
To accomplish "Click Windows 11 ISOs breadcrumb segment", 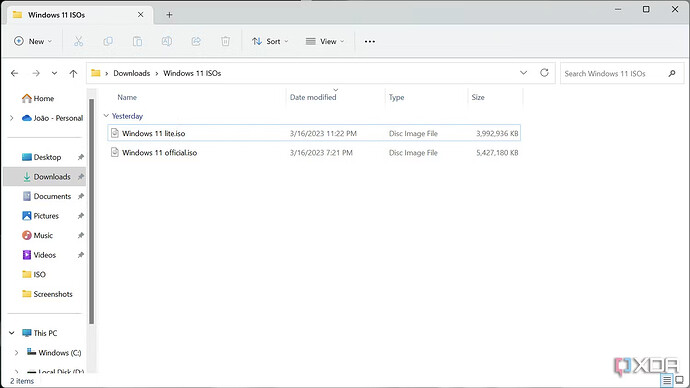I will pyautogui.click(x=192, y=73).
